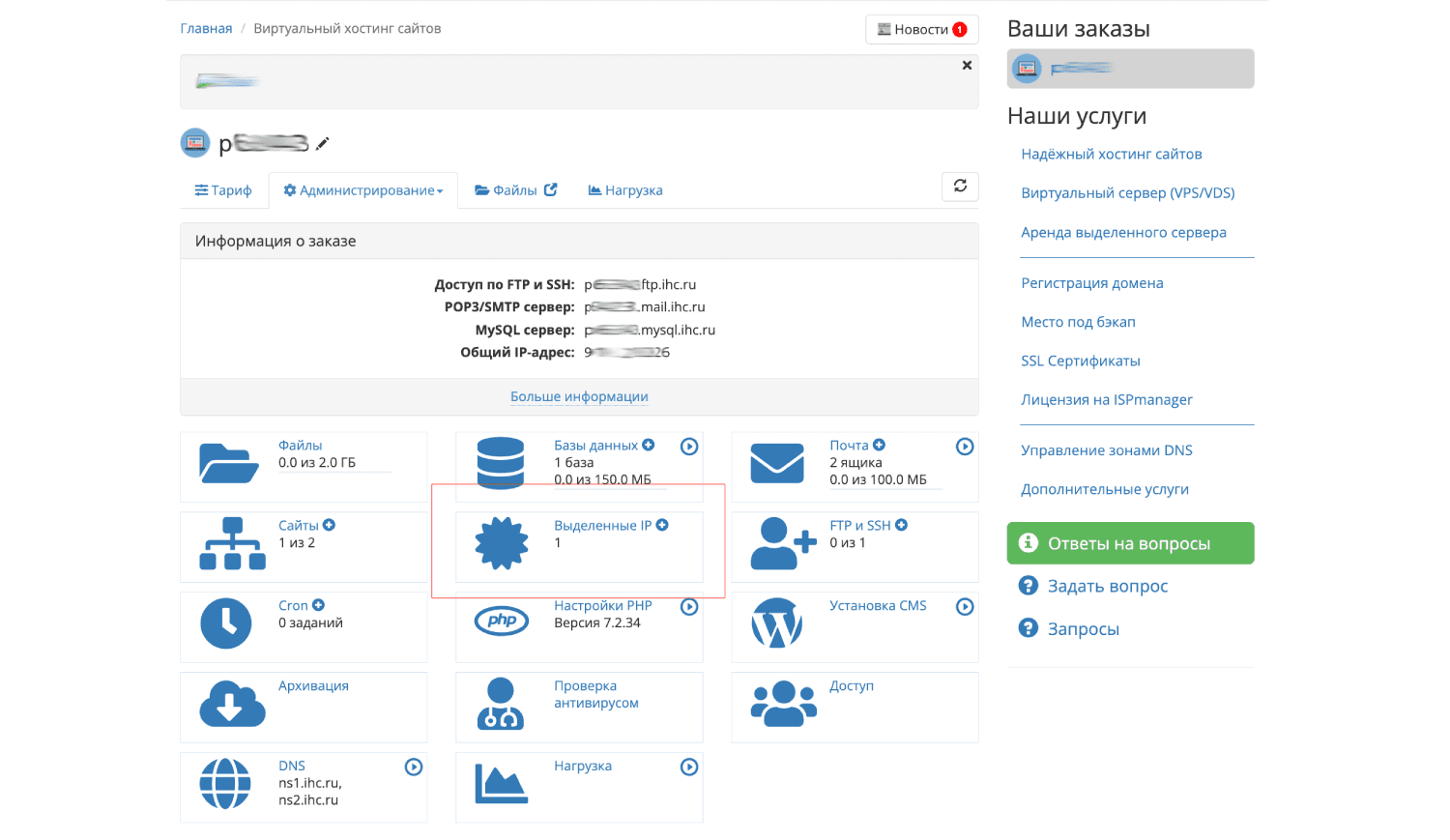Open the Files folder icon

tap(229, 463)
